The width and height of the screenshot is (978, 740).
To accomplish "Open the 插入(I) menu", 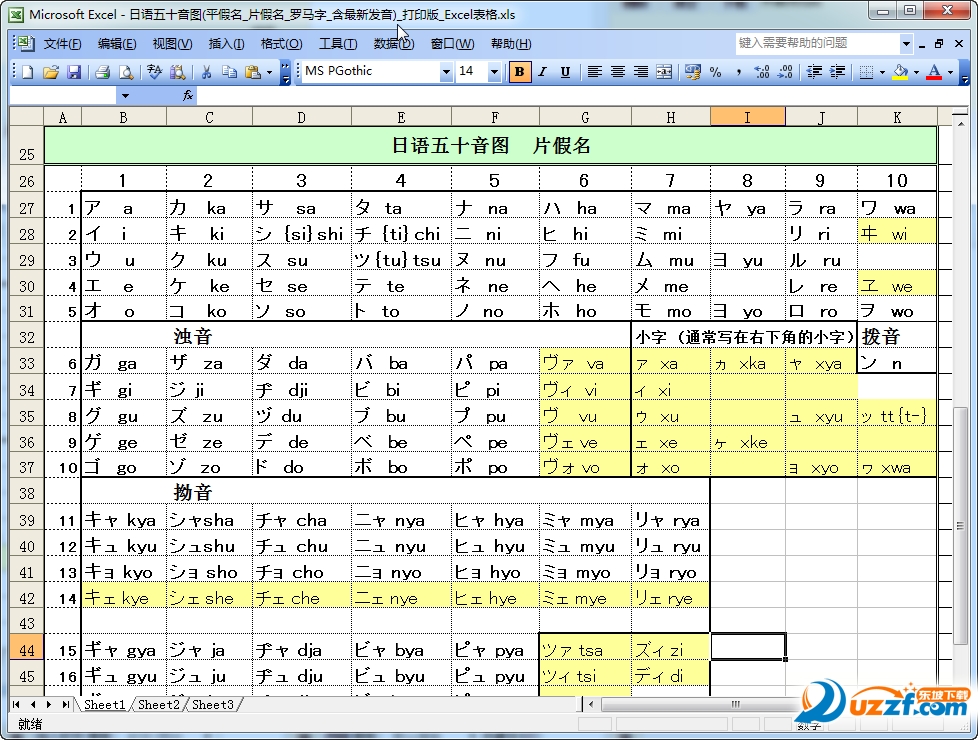I will click(x=226, y=44).
